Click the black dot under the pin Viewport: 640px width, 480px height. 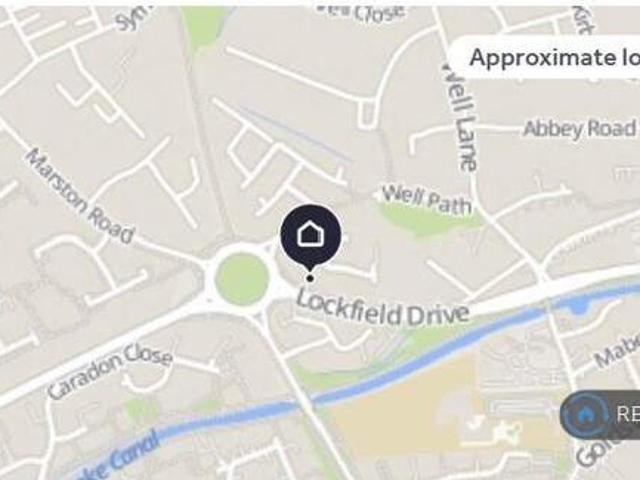(310, 278)
